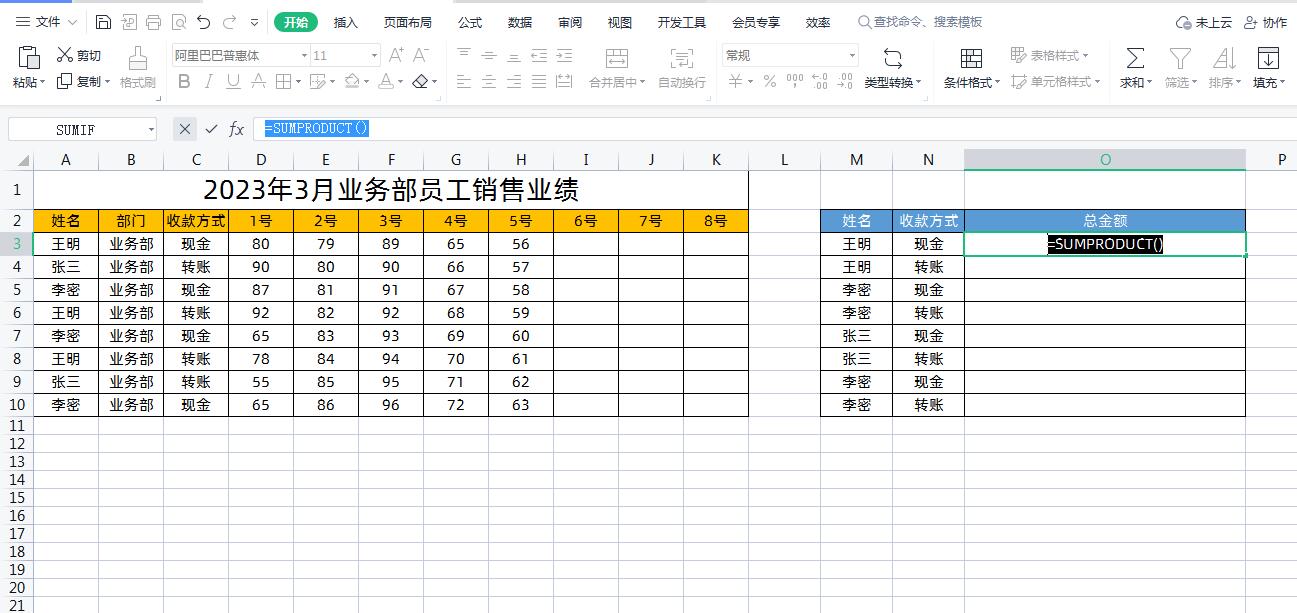Viewport: 1297px width, 613px height.
Task: Click the Collaborate (协作) button
Action: click(x=1265, y=22)
